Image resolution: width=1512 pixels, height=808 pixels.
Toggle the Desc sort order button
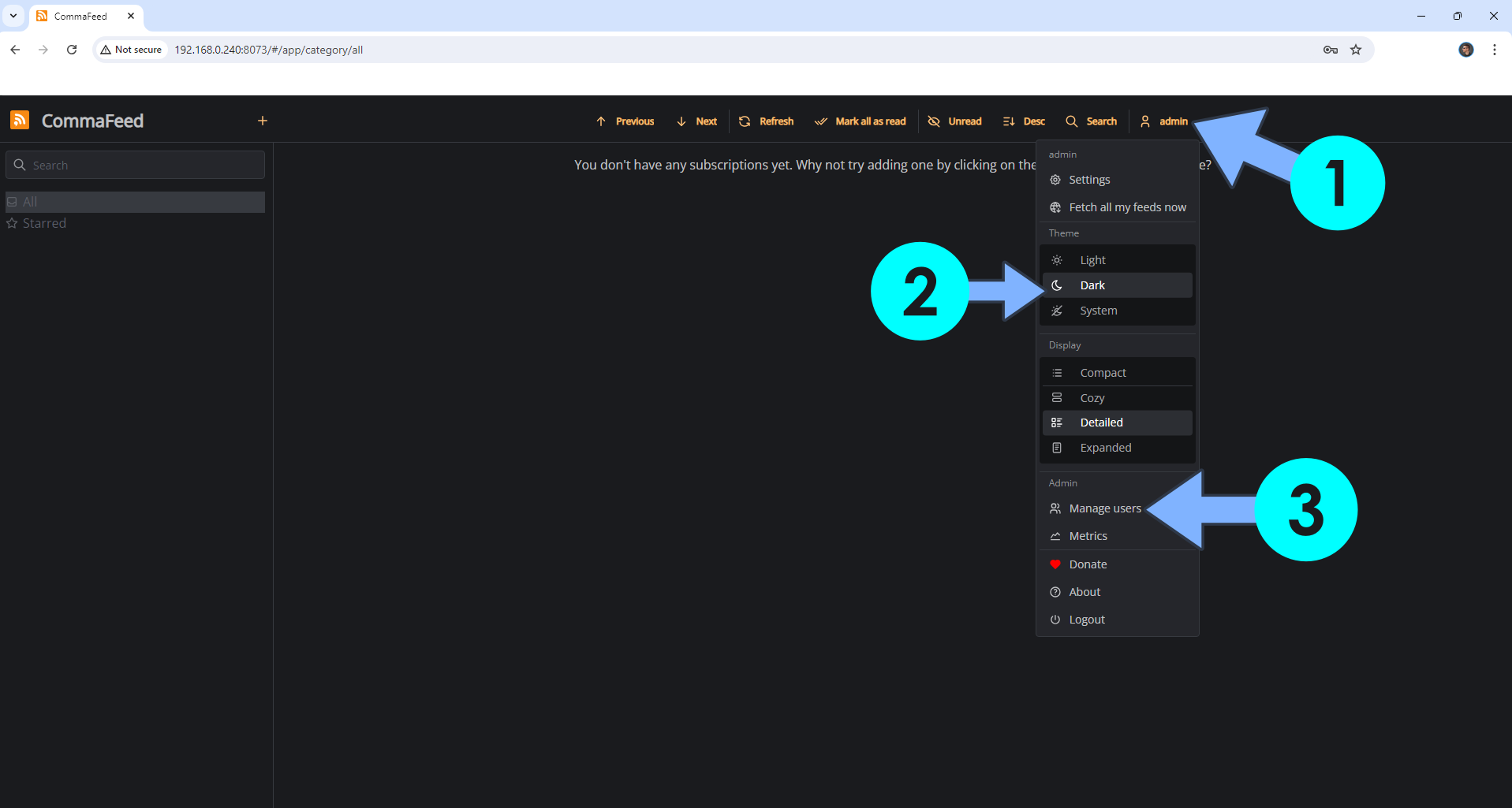click(x=1024, y=121)
